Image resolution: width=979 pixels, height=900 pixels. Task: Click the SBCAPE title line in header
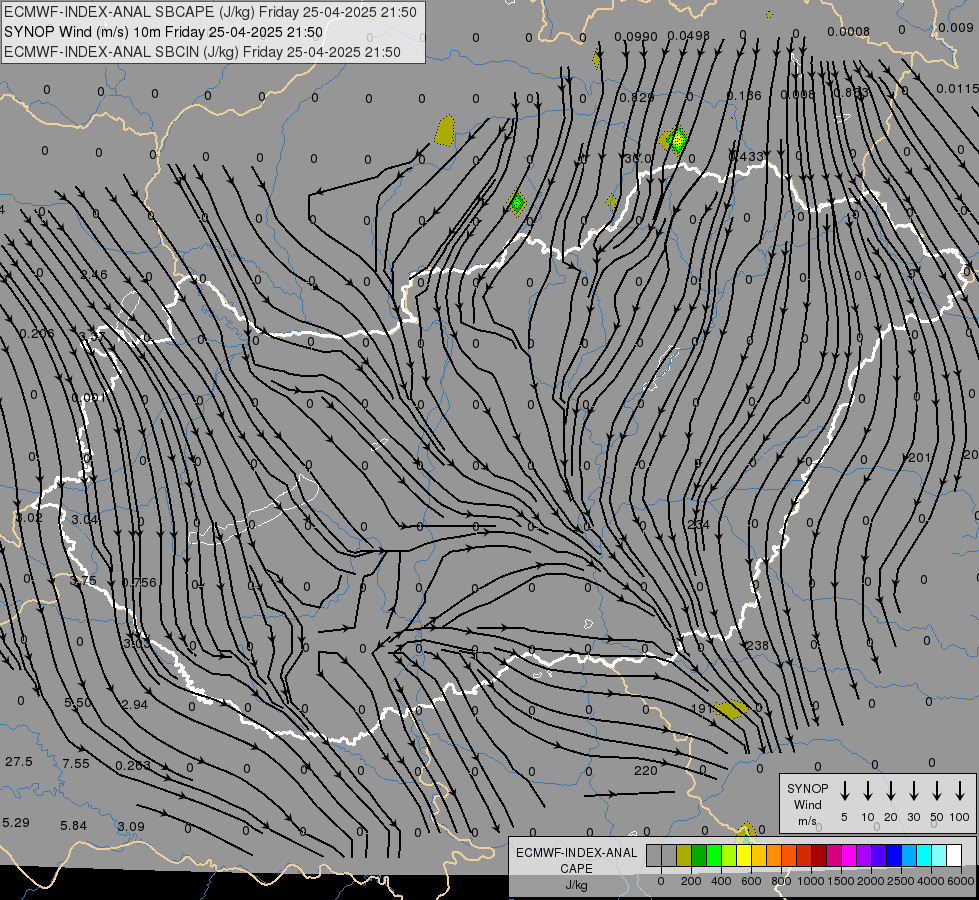210,12
